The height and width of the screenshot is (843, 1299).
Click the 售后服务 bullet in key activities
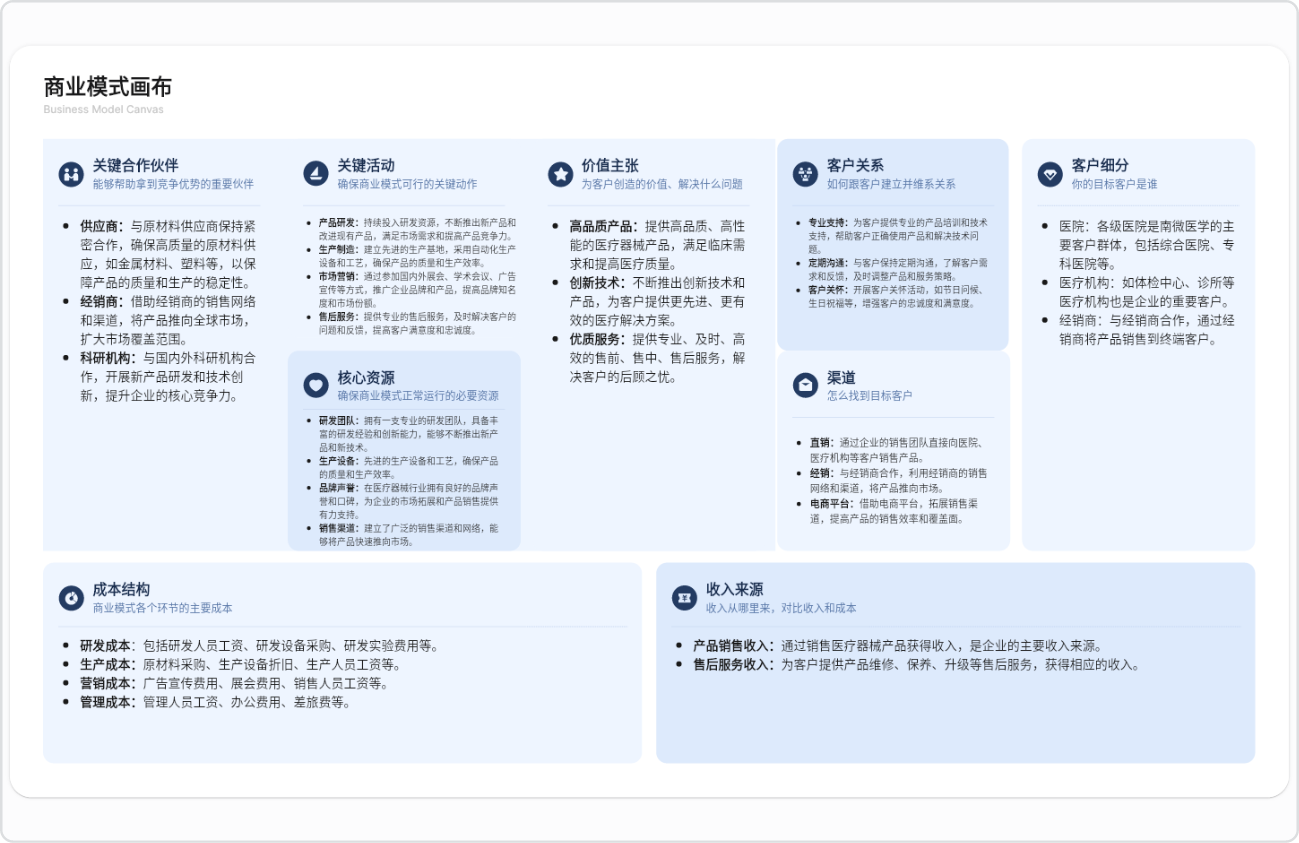coord(417,323)
